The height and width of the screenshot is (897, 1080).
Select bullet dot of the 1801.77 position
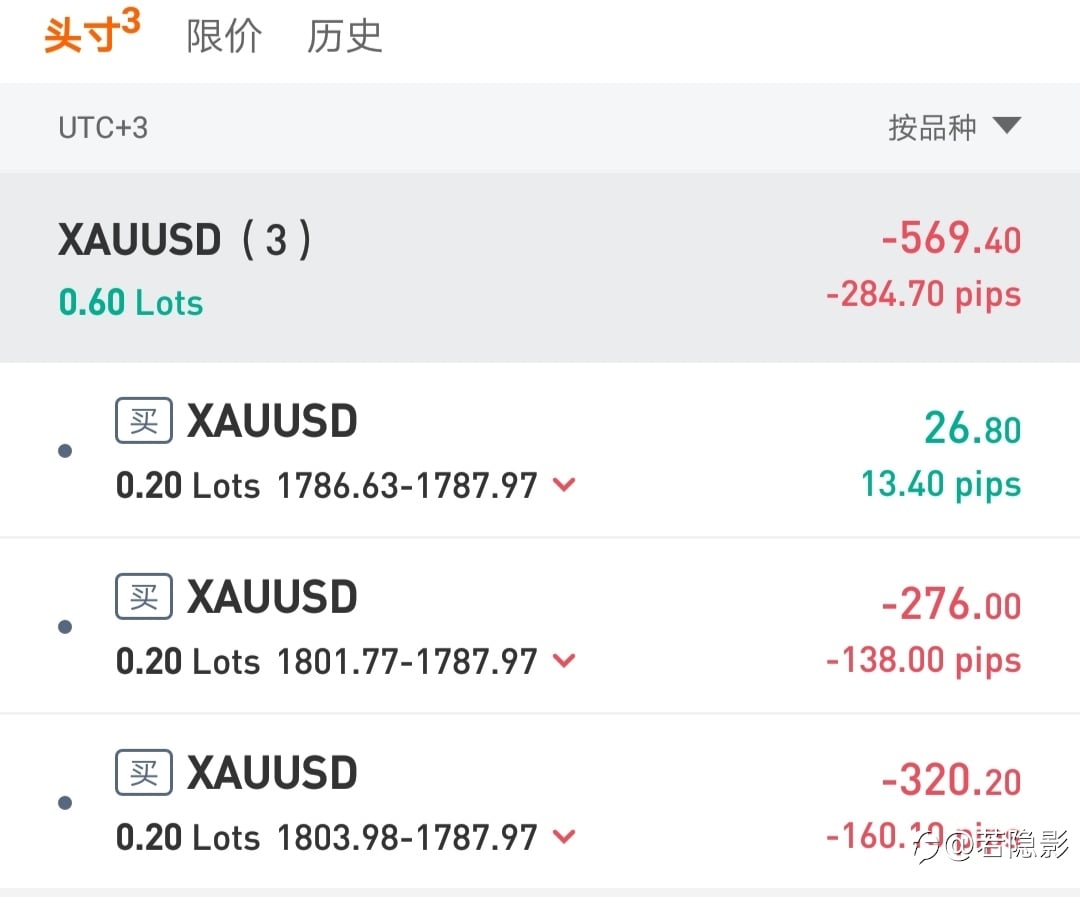65,626
